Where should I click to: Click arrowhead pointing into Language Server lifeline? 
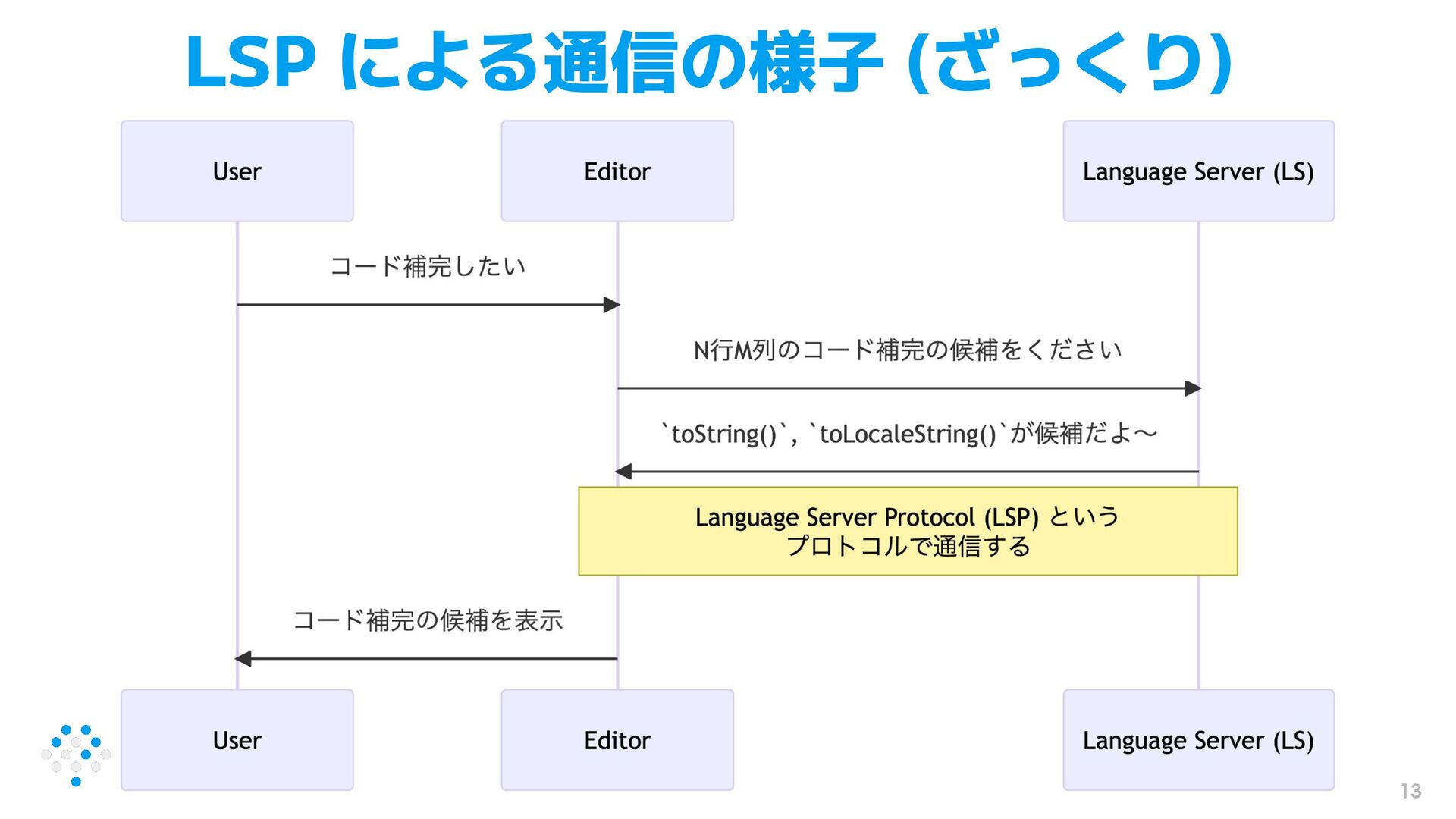click(x=1192, y=388)
